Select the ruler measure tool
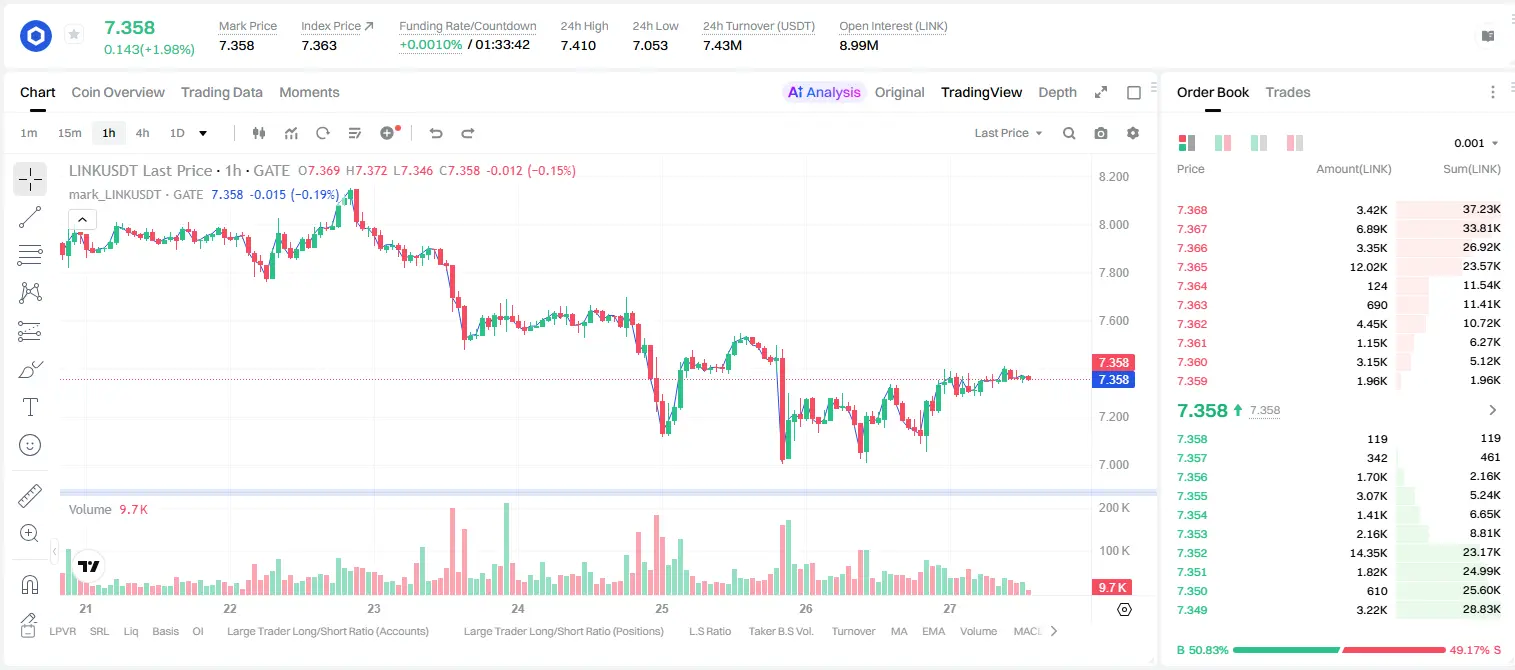This screenshot has width=1515, height=670. coord(30,496)
